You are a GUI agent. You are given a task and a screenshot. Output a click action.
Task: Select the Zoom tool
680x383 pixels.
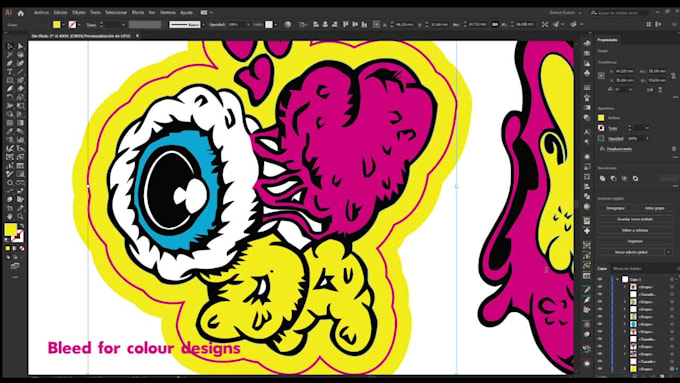coord(20,216)
